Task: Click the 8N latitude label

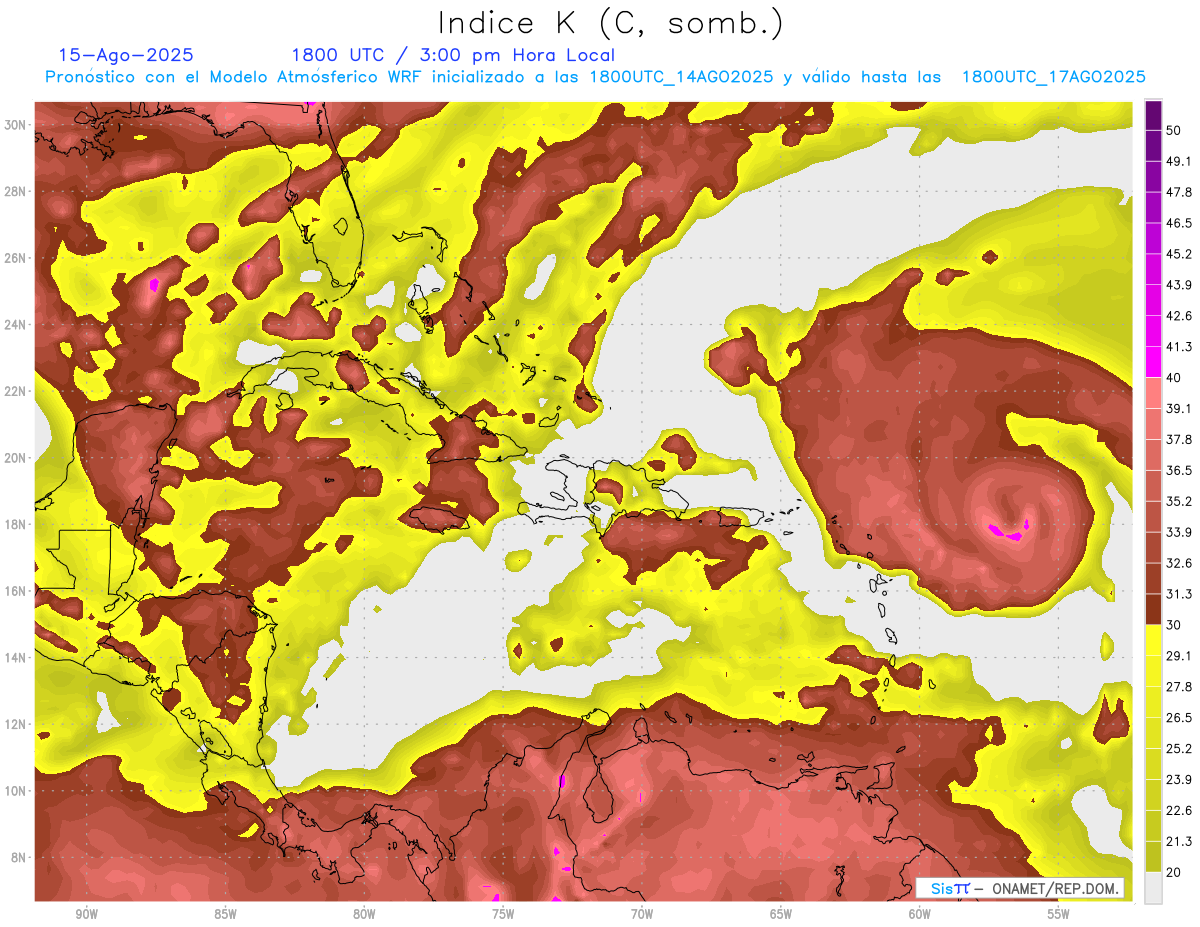Action: [19, 857]
